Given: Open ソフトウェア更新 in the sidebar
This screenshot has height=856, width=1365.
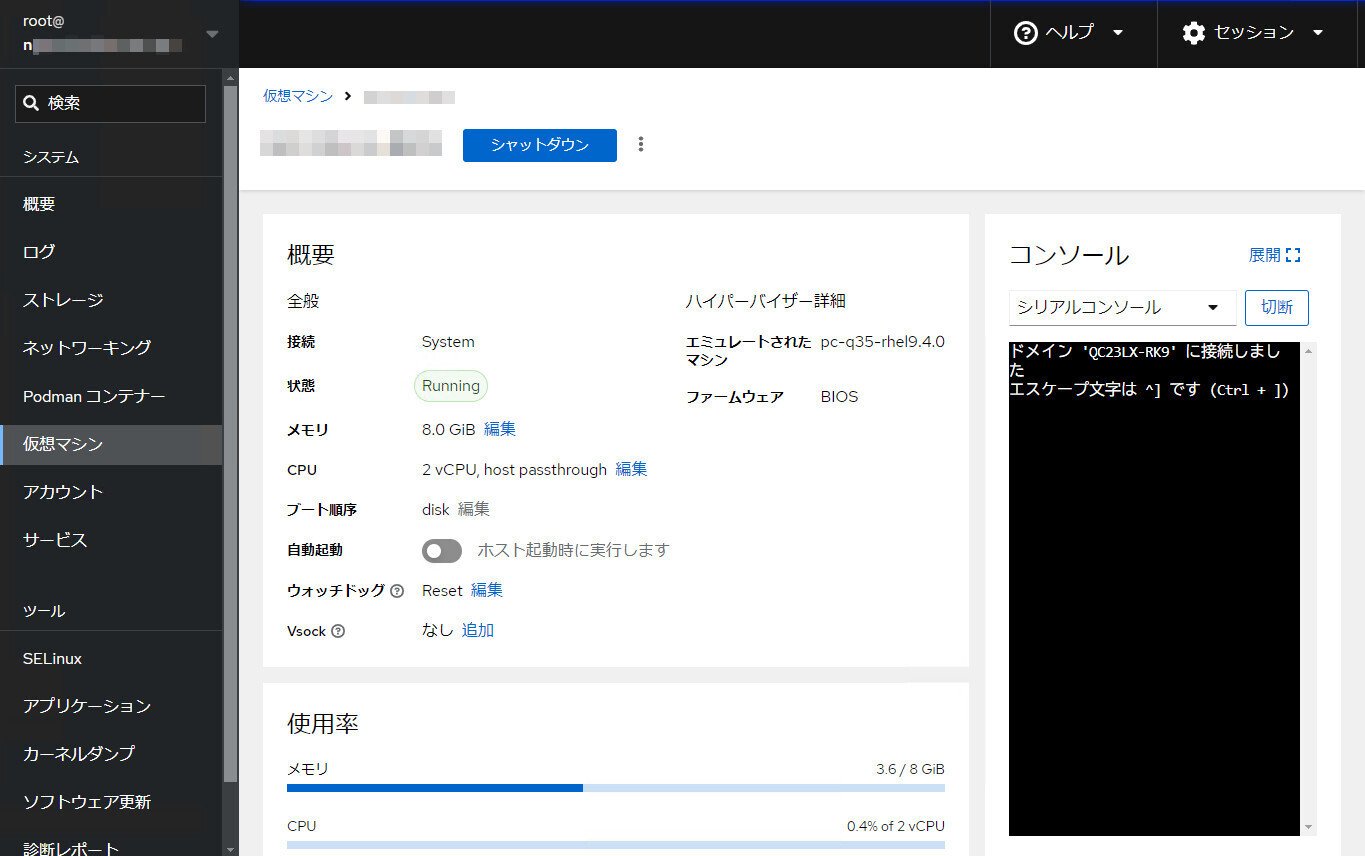Looking at the screenshot, I should point(111,802).
